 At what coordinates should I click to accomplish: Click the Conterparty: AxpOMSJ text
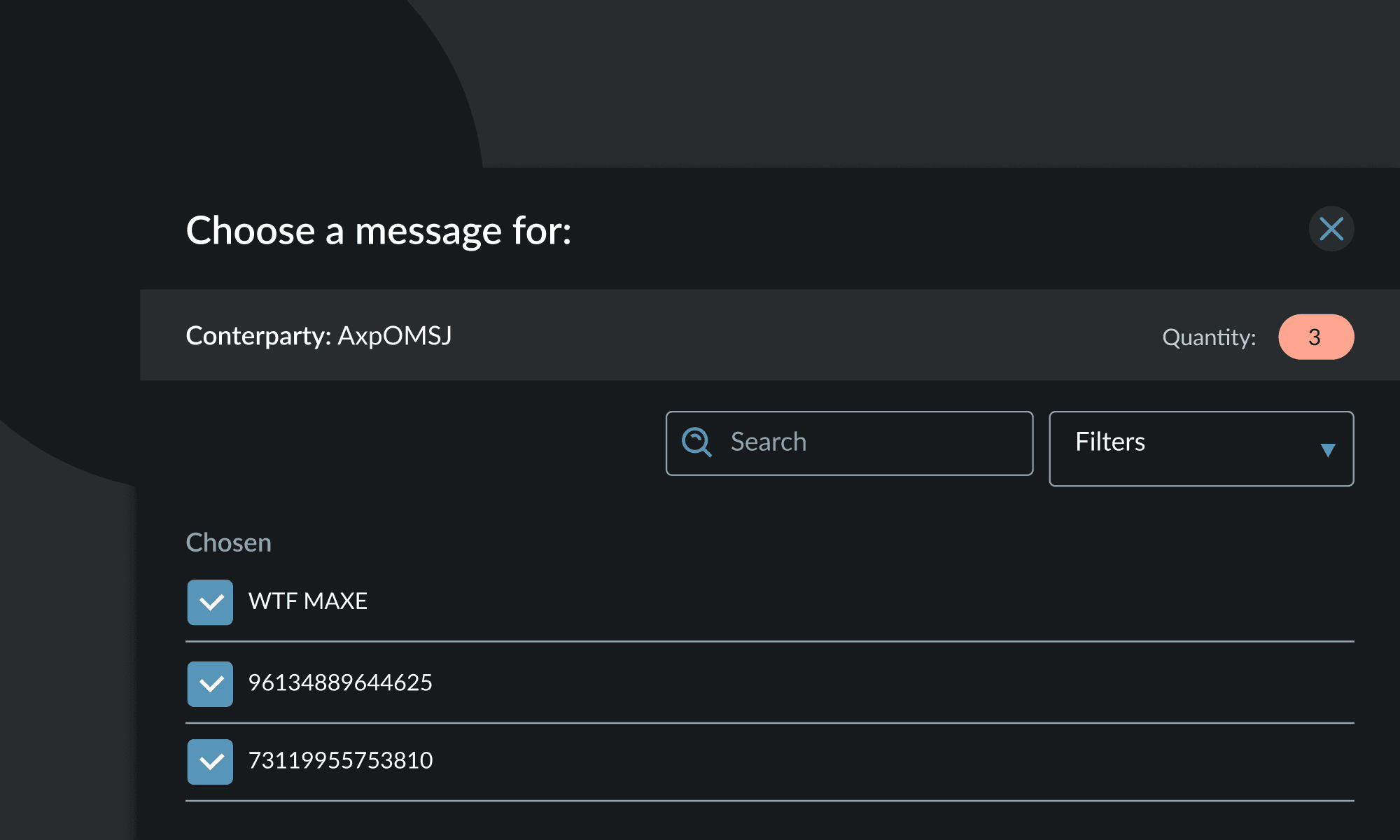[318, 336]
